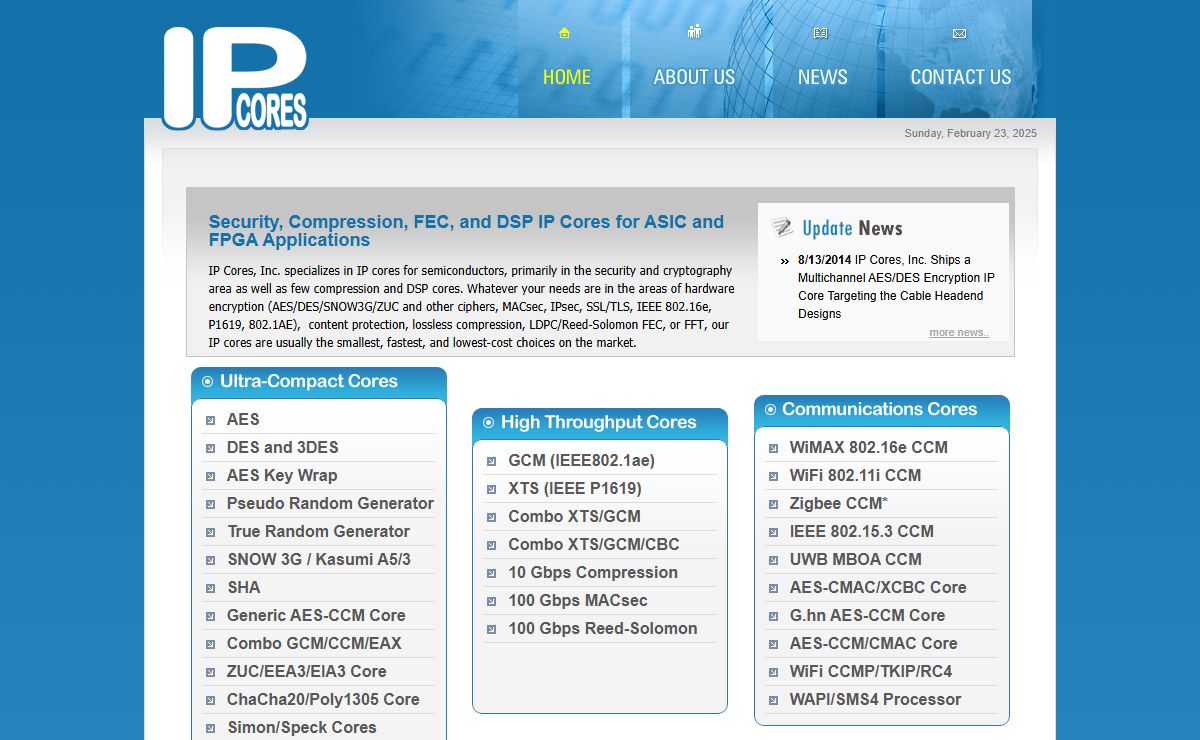Viewport: 1200px width, 740px height.
Task: Open True Random Generator link
Action: point(318,531)
